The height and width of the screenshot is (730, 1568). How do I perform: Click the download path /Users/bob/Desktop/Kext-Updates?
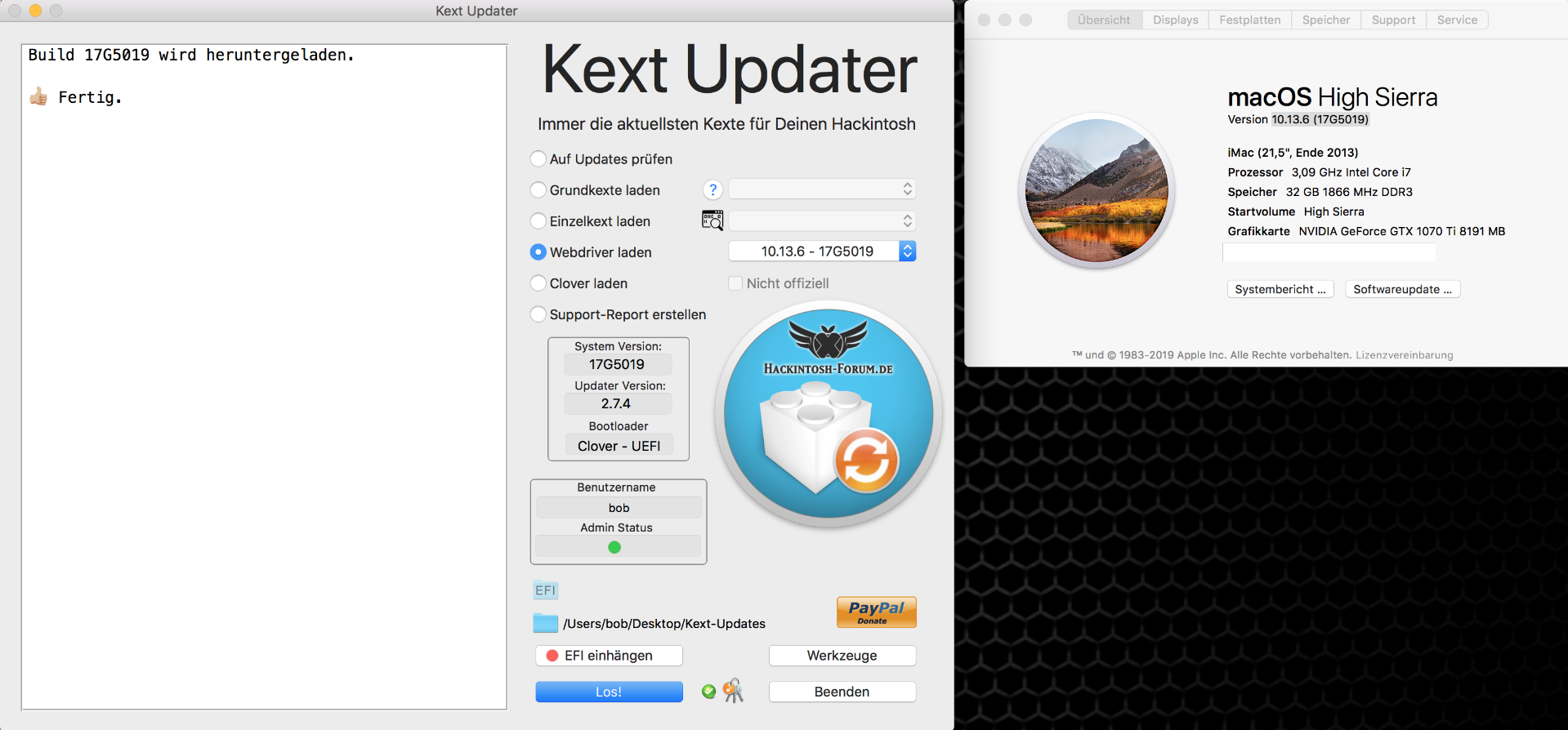(x=664, y=624)
